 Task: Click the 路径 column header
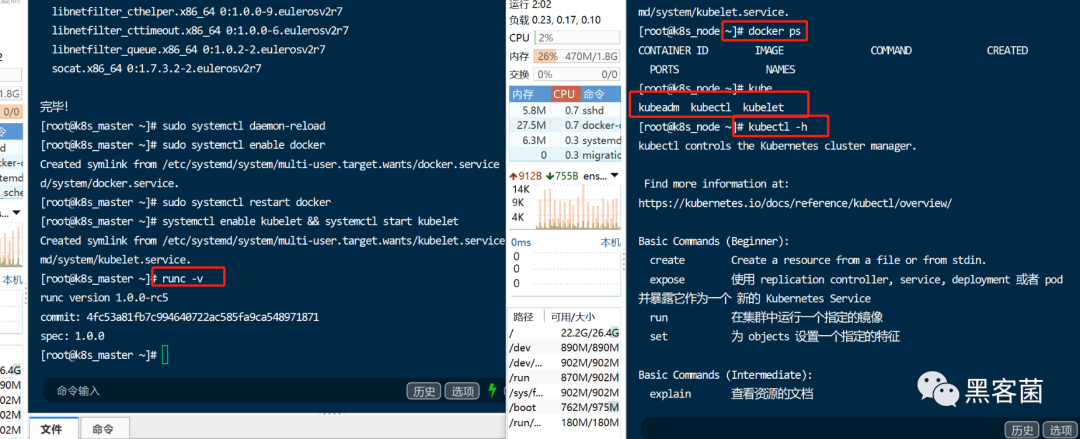[x=524, y=317]
